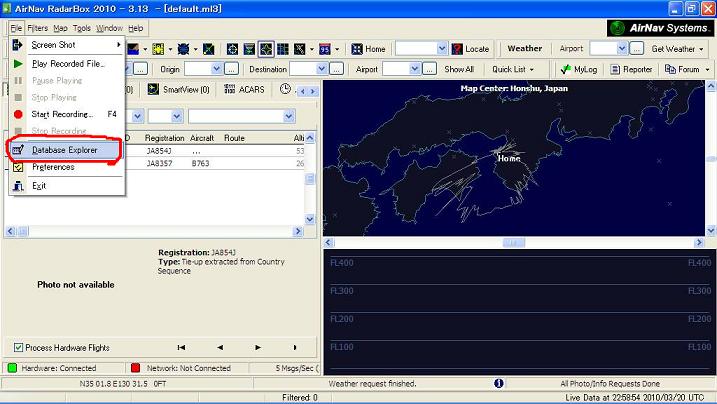The width and height of the screenshot is (717, 404).
Task: Click the green Hardware Connected indicator
Action: [12, 368]
